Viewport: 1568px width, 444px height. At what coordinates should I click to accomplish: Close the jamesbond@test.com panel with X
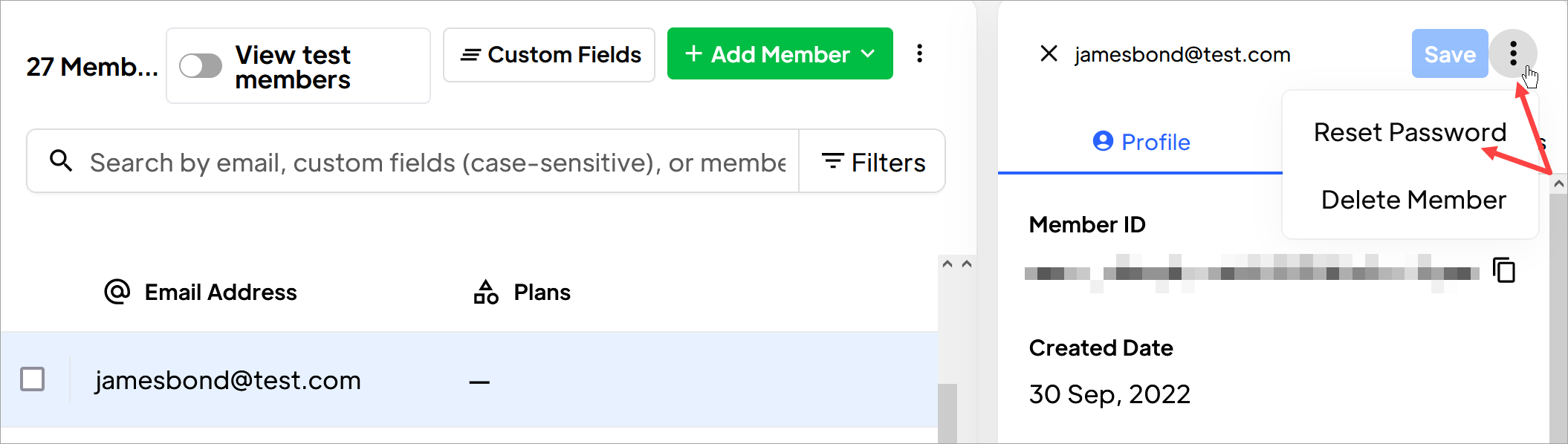[1049, 53]
